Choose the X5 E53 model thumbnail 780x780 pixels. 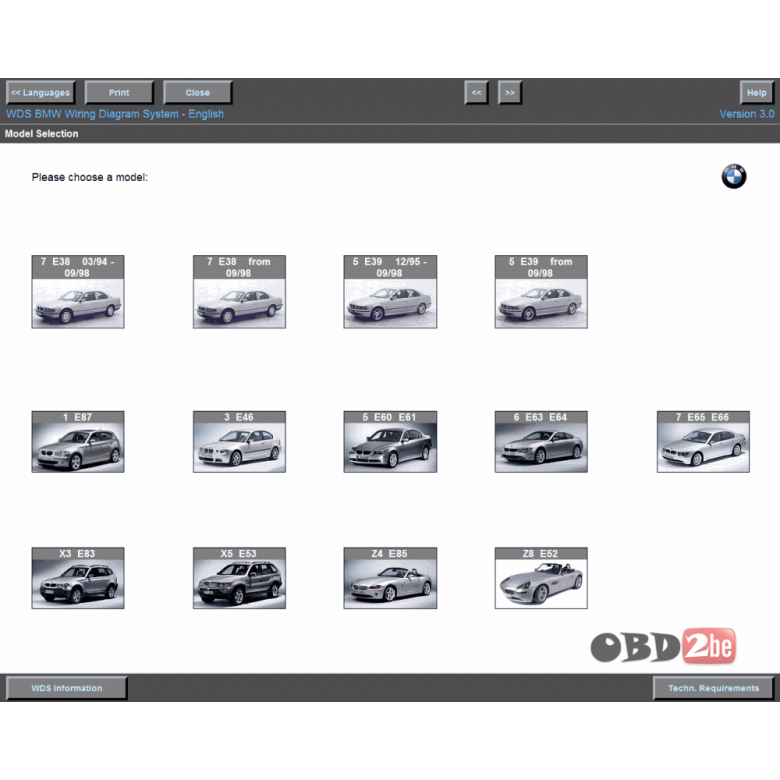point(239,578)
